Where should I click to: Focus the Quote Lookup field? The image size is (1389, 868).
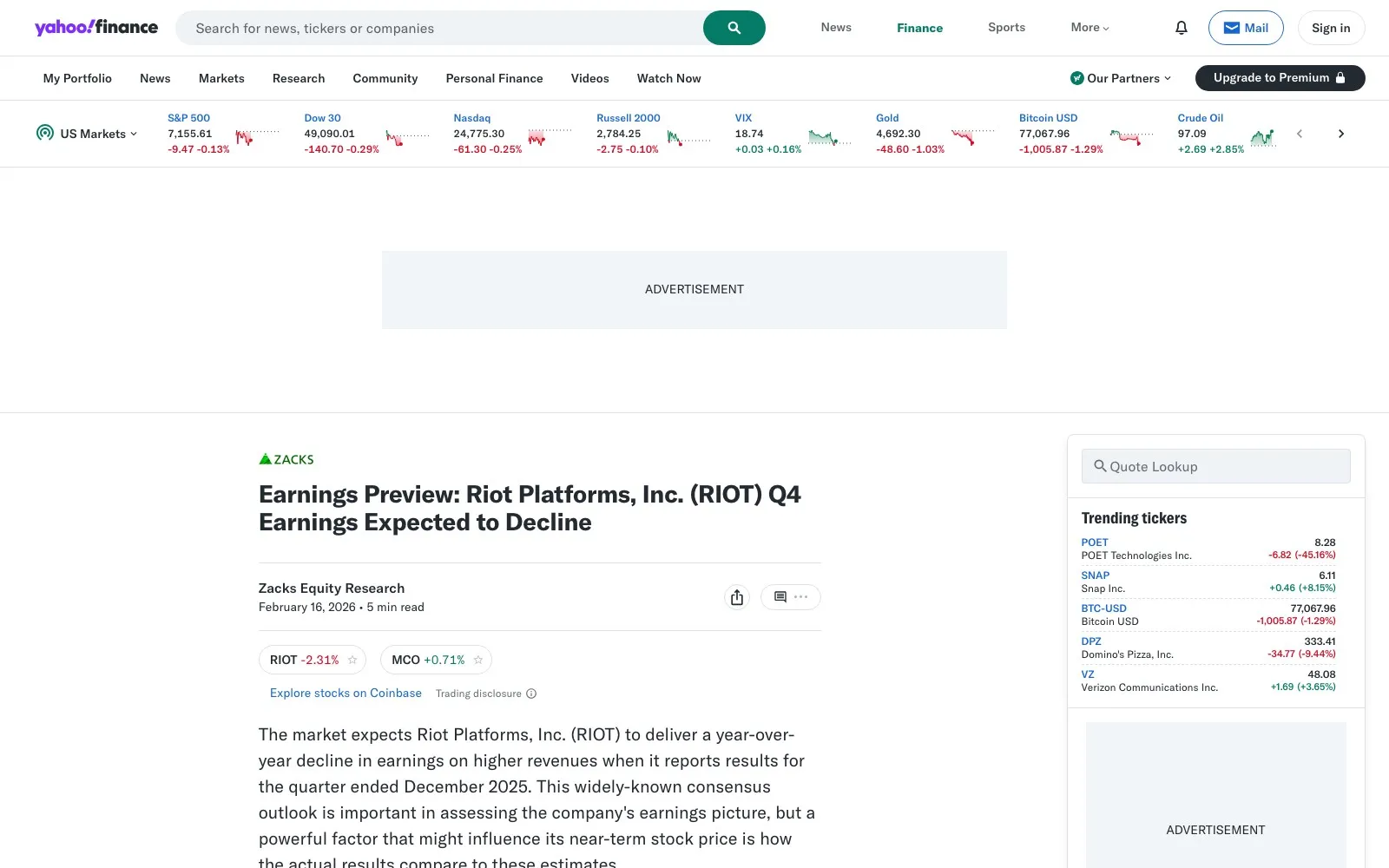(1215, 466)
